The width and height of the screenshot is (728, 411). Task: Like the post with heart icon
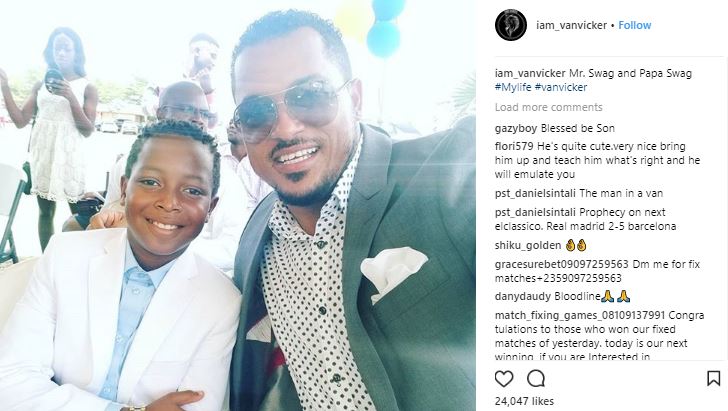(x=504, y=379)
